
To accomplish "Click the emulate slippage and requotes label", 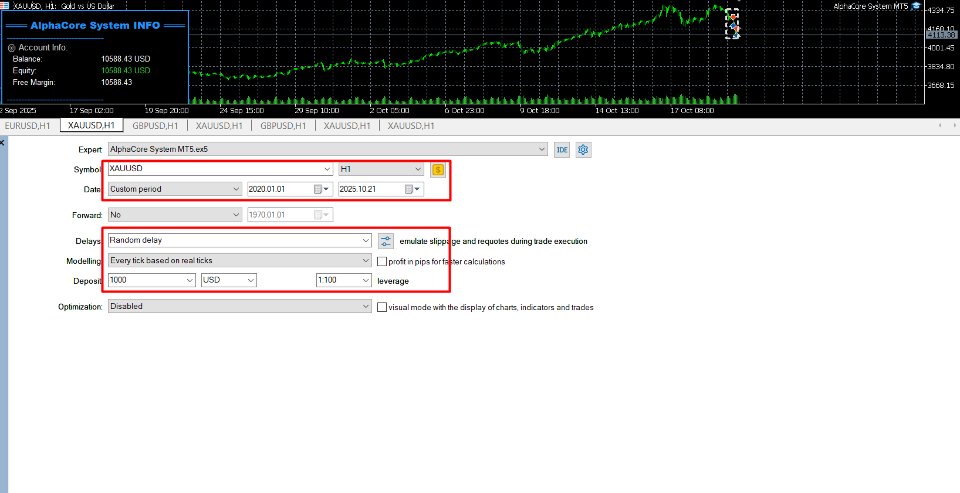I will (493, 241).
